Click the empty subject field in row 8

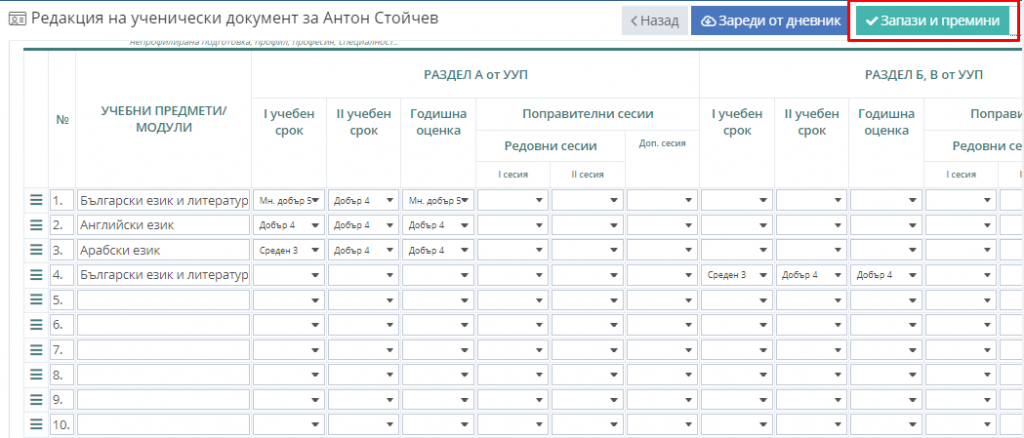coord(163,375)
